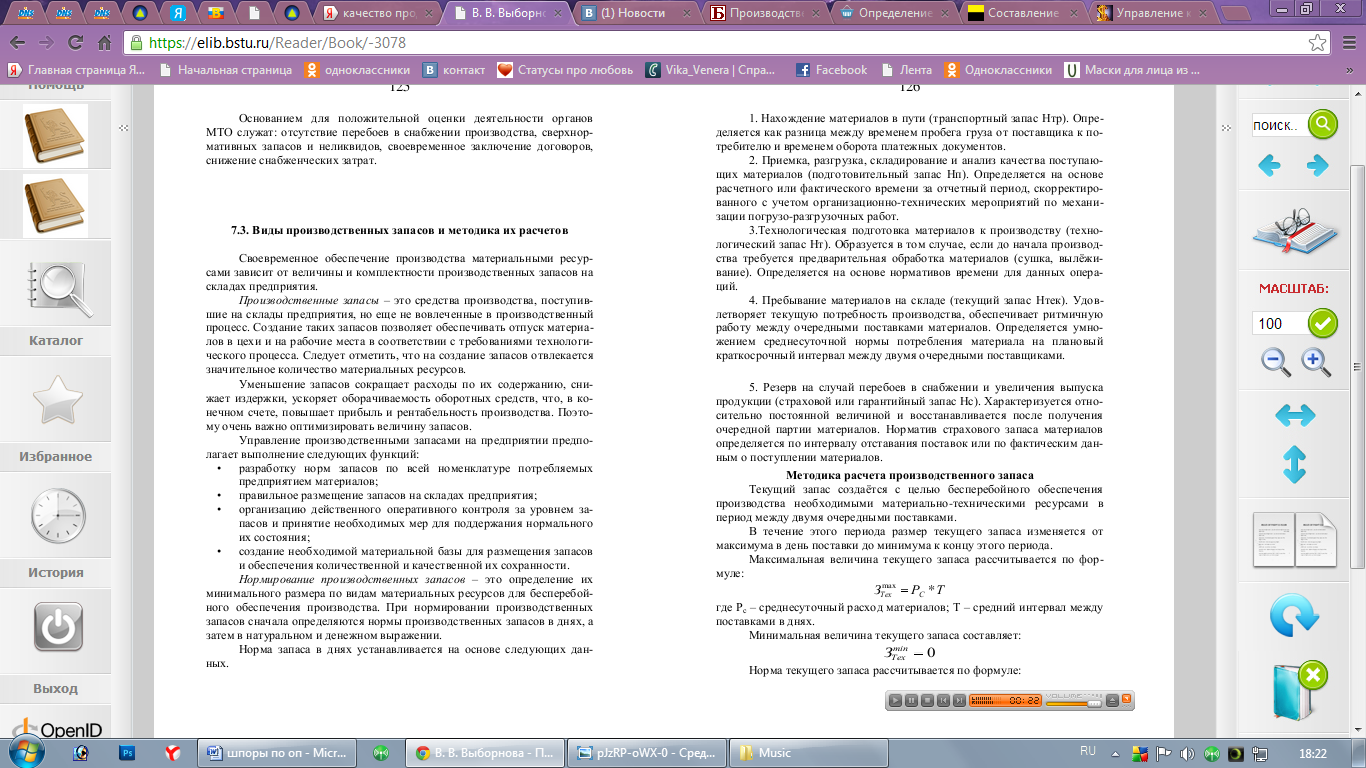
Task: Play audio in the mini player
Action: 896,700
